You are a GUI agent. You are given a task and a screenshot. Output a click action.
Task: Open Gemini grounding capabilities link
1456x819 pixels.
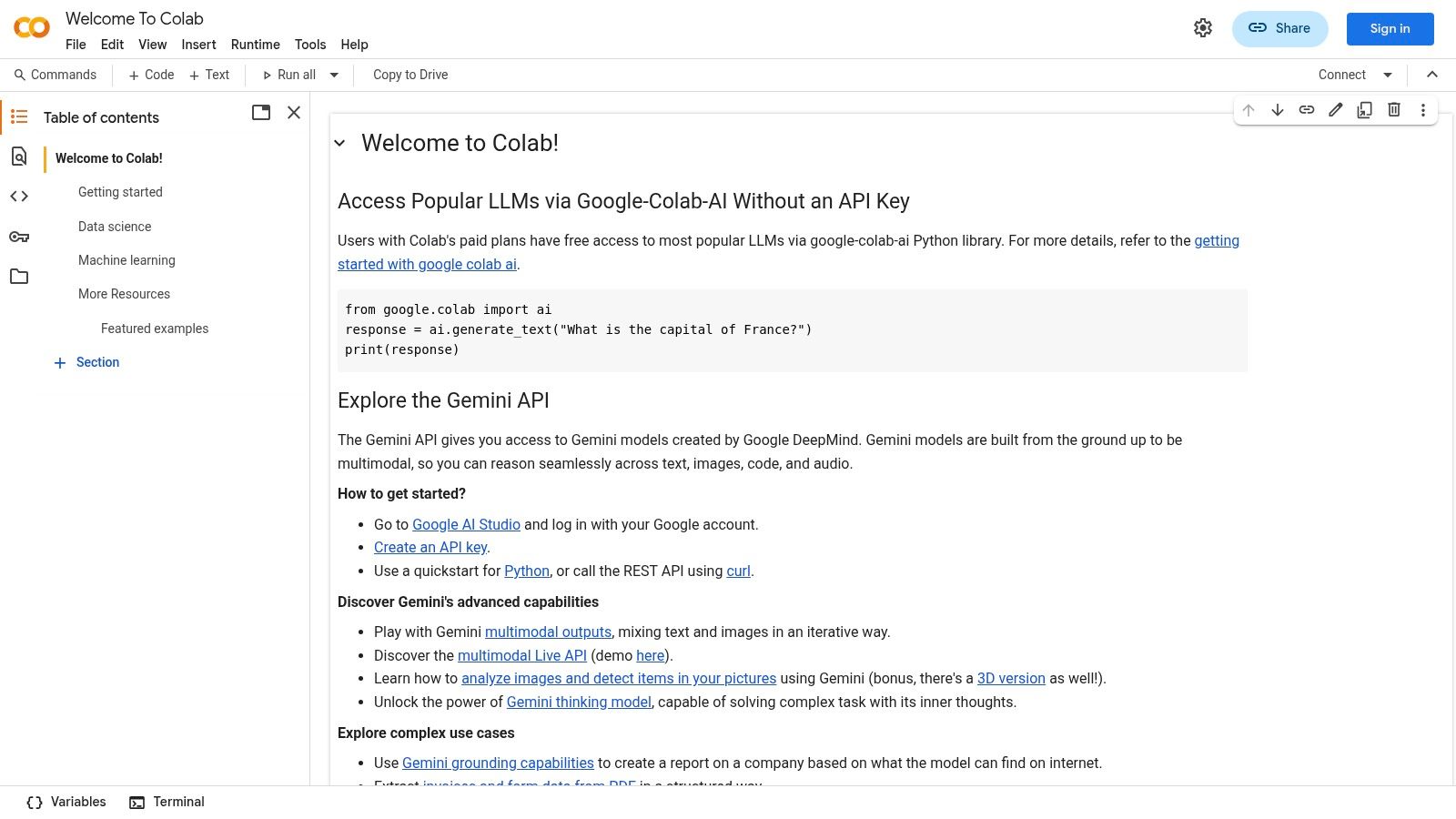498,763
